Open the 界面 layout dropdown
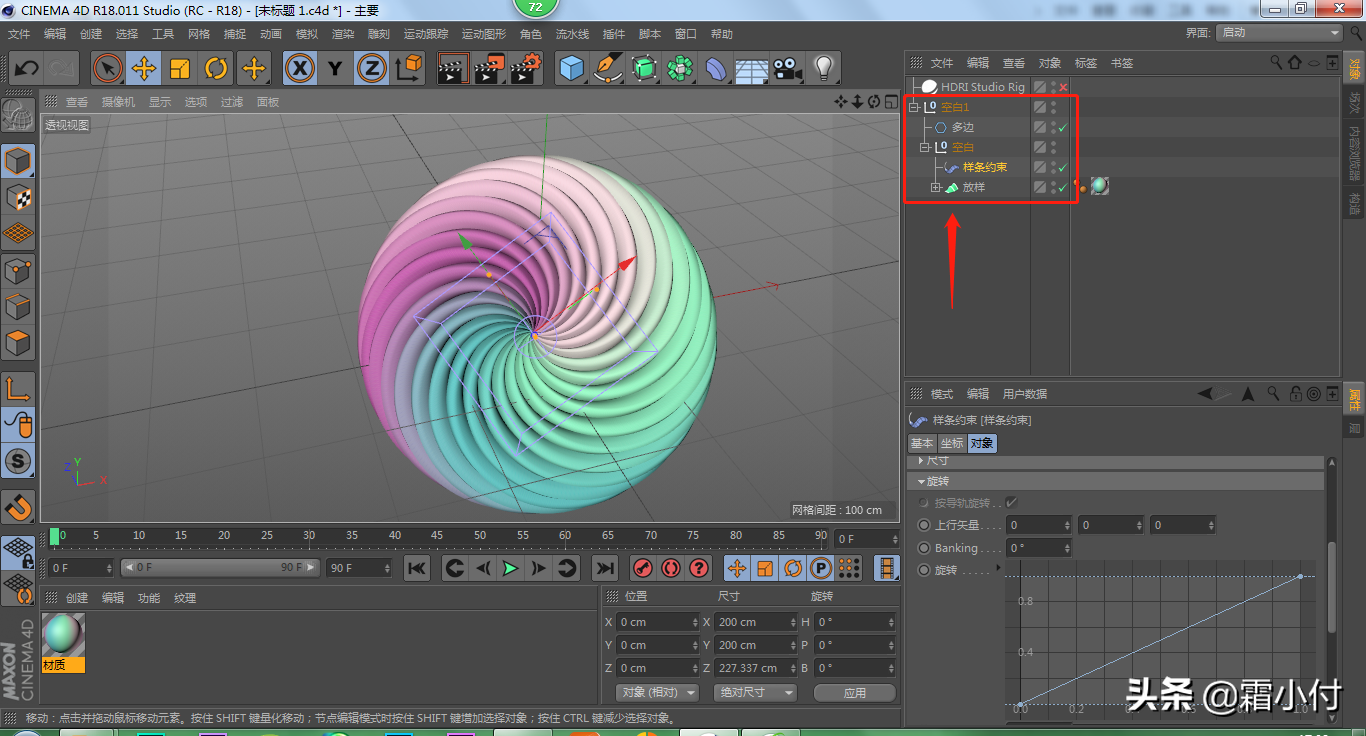1366x736 pixels. tap(1280, 33)
